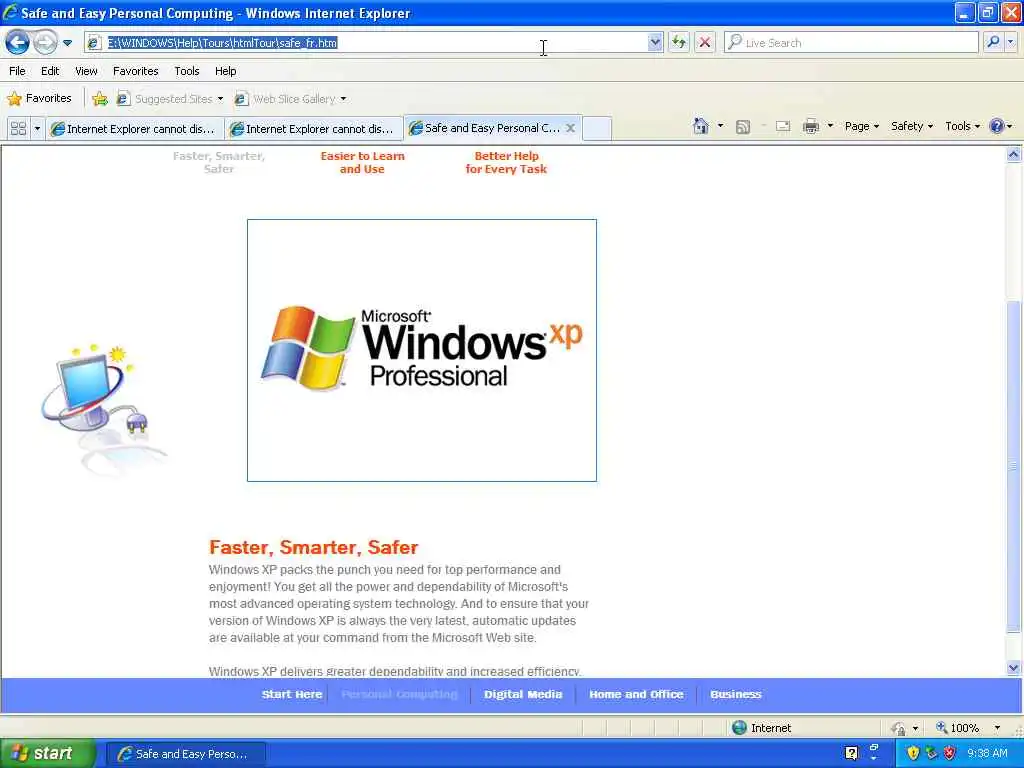The width and height of the screenshot is (1024, 768).
Task: Click the Back navigation arrow
Action: 17,43
